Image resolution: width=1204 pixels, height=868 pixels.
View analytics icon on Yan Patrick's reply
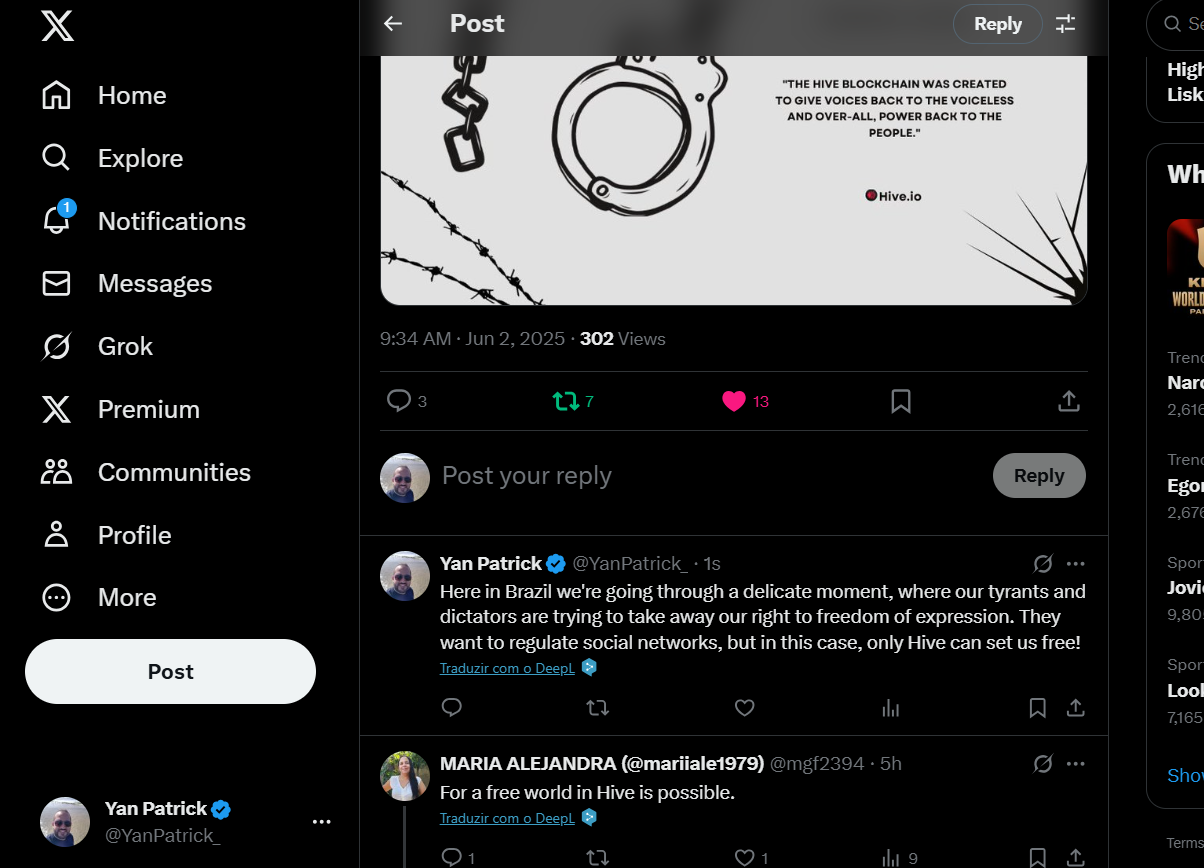tap(890, 708)
